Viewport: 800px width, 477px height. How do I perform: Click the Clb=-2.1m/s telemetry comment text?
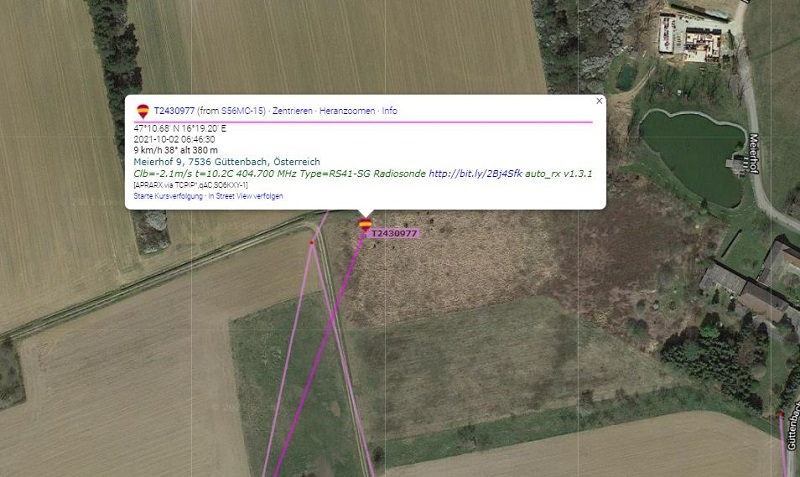pyautogui.click(x=280, y=173)
